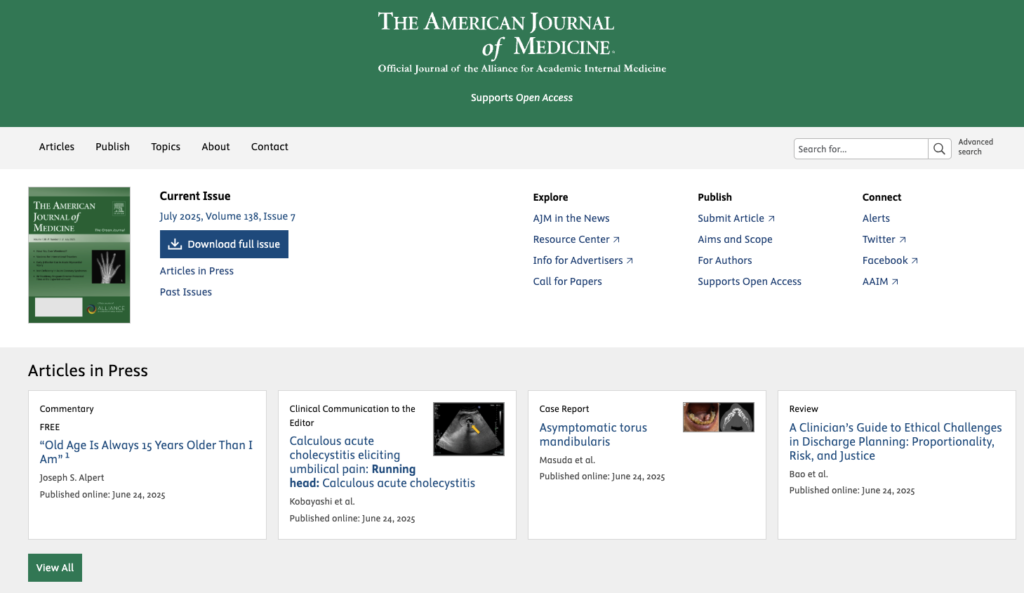Image resolution: width=1024 pixels, height=593 pixels.
Task: Open the Articles menu
Action: [x=56, y=146]
